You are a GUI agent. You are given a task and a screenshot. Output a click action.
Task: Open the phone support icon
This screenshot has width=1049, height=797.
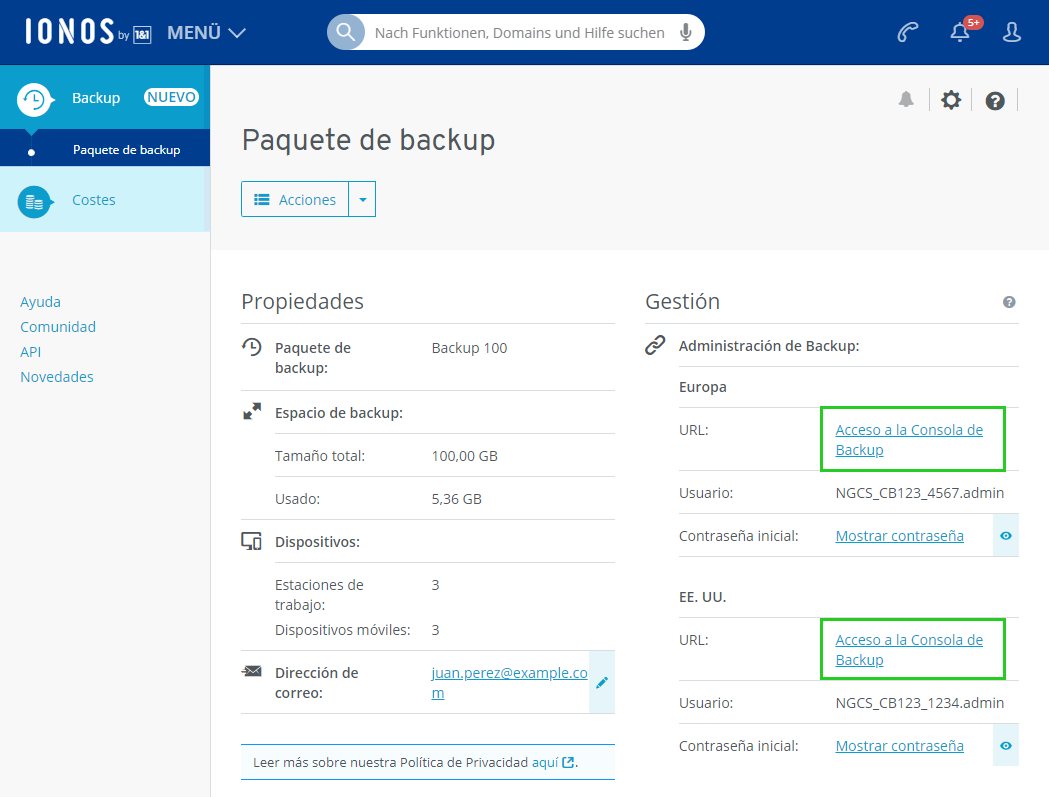(x=908, y=32)
